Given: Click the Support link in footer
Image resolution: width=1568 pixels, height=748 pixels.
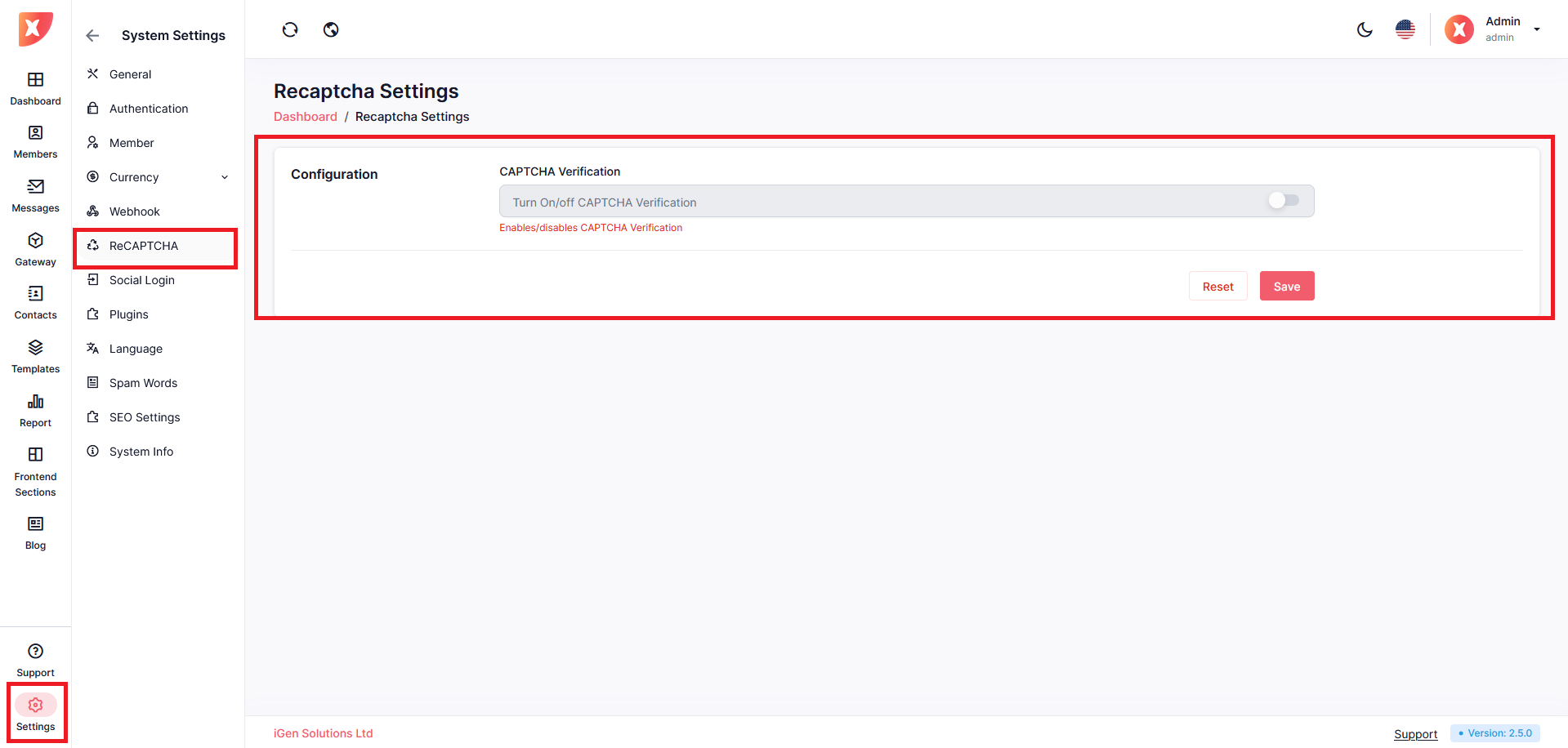Looking at the screenshot, I should pyautogui.click(x=1415, y=734).
